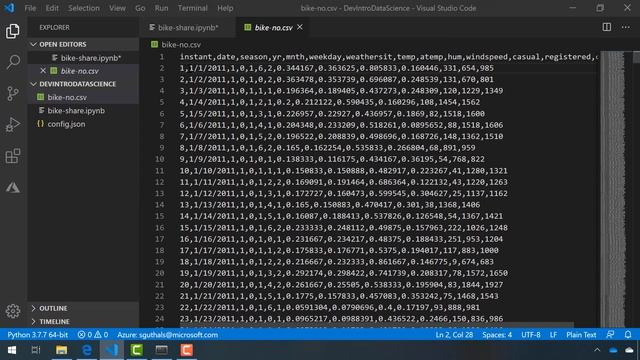Click the vertical scrollbar thumb
The image size is (640, 360).
636,57
